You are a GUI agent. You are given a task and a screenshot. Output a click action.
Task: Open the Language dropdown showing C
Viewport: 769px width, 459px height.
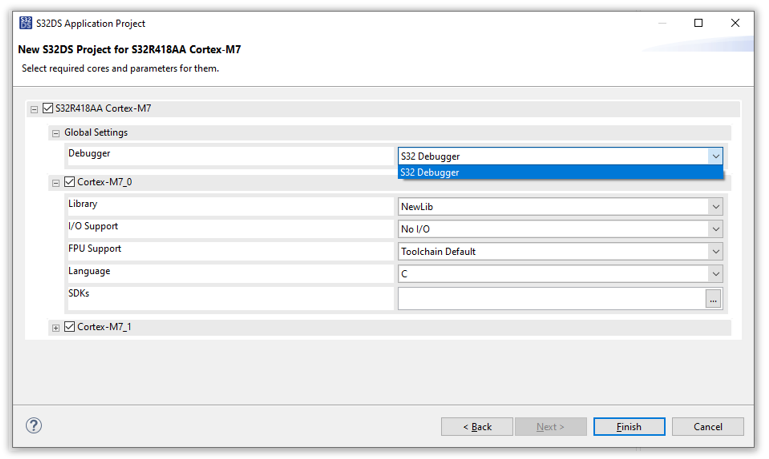(560, 274)
